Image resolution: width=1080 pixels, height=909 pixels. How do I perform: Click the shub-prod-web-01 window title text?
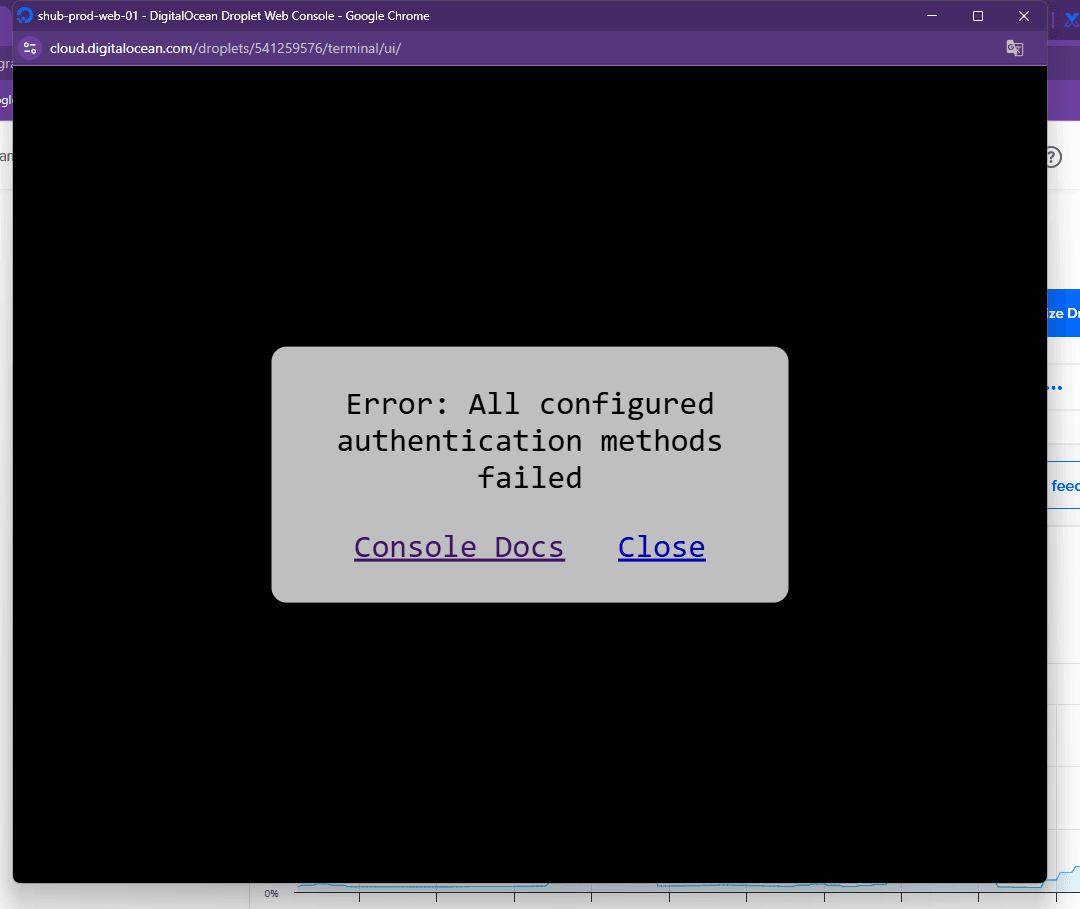click(x=233, y=16)
